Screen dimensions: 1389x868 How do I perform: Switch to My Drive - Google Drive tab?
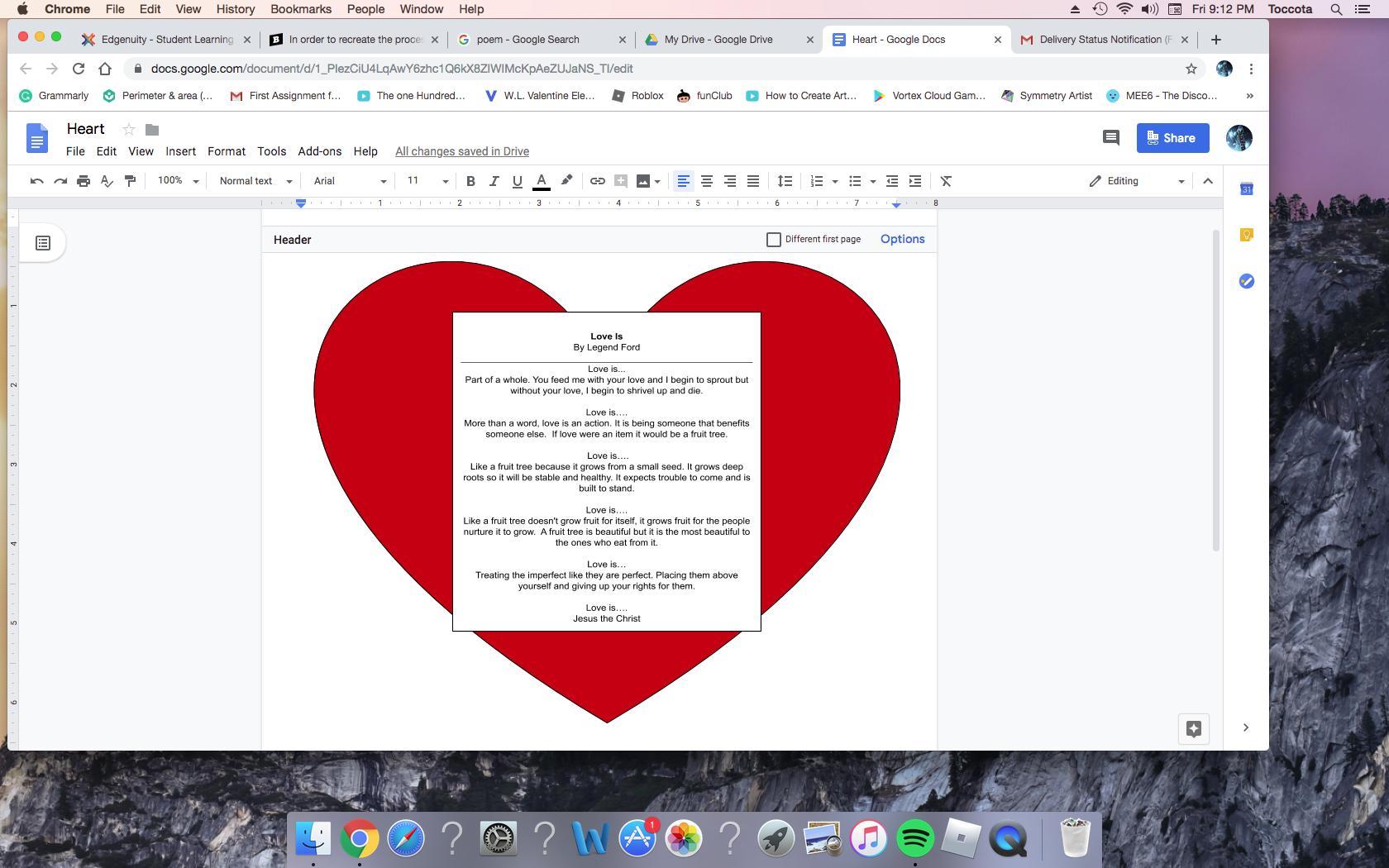[718, 39]
